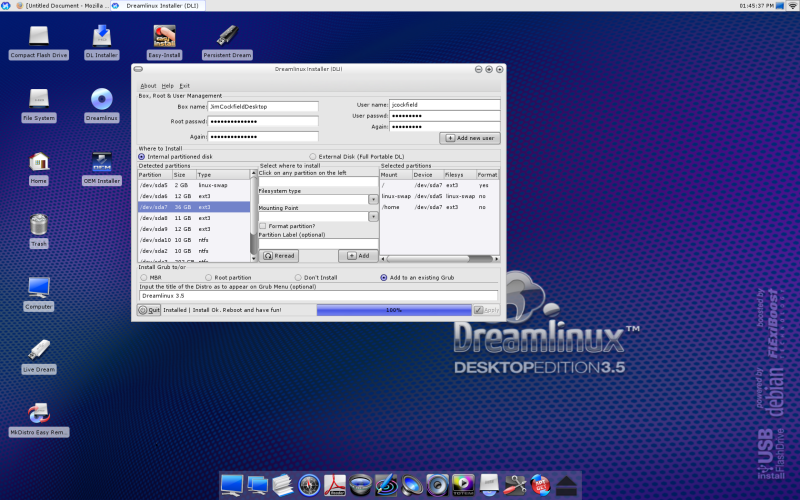
Task: Open MkDistro Easy Remaster icon
Action: (39, 414)
